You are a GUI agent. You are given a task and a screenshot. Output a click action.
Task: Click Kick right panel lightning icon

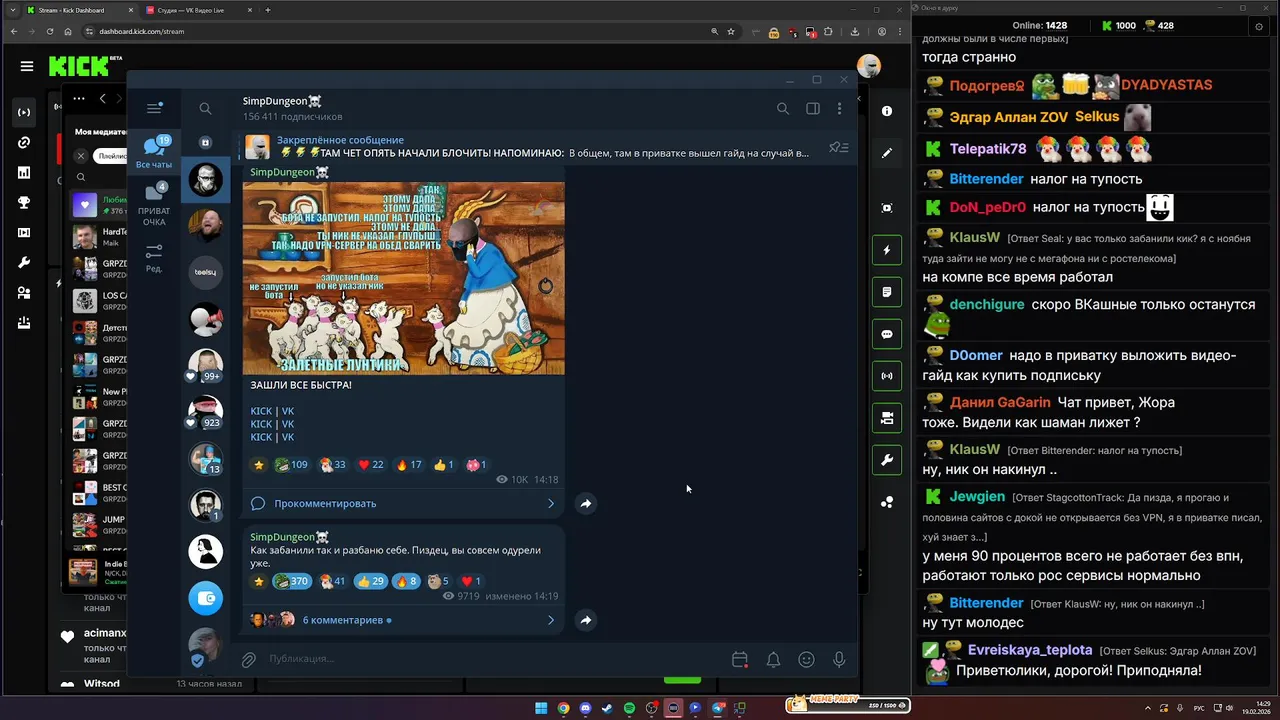coord(887,250)
